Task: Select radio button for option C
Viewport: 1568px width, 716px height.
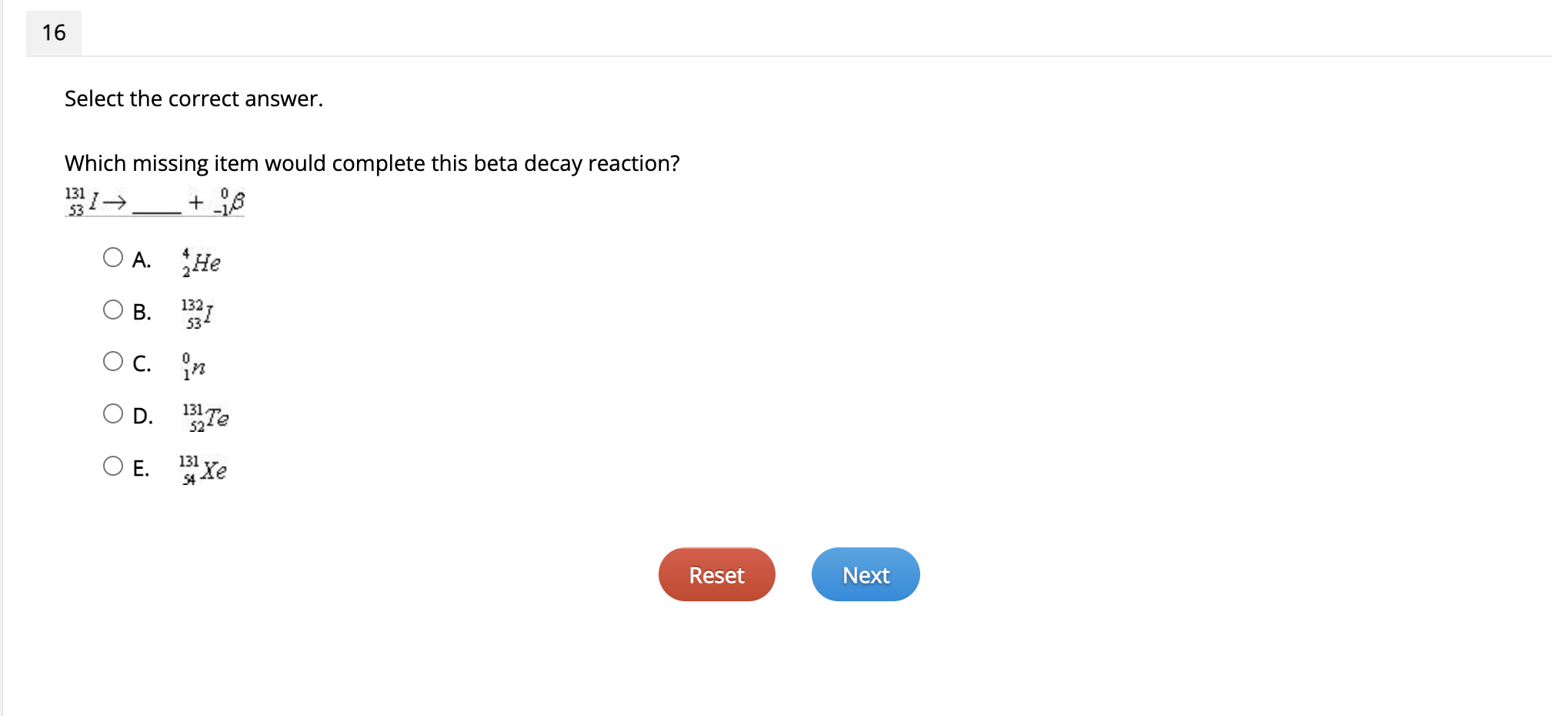Action: point(113,361)
